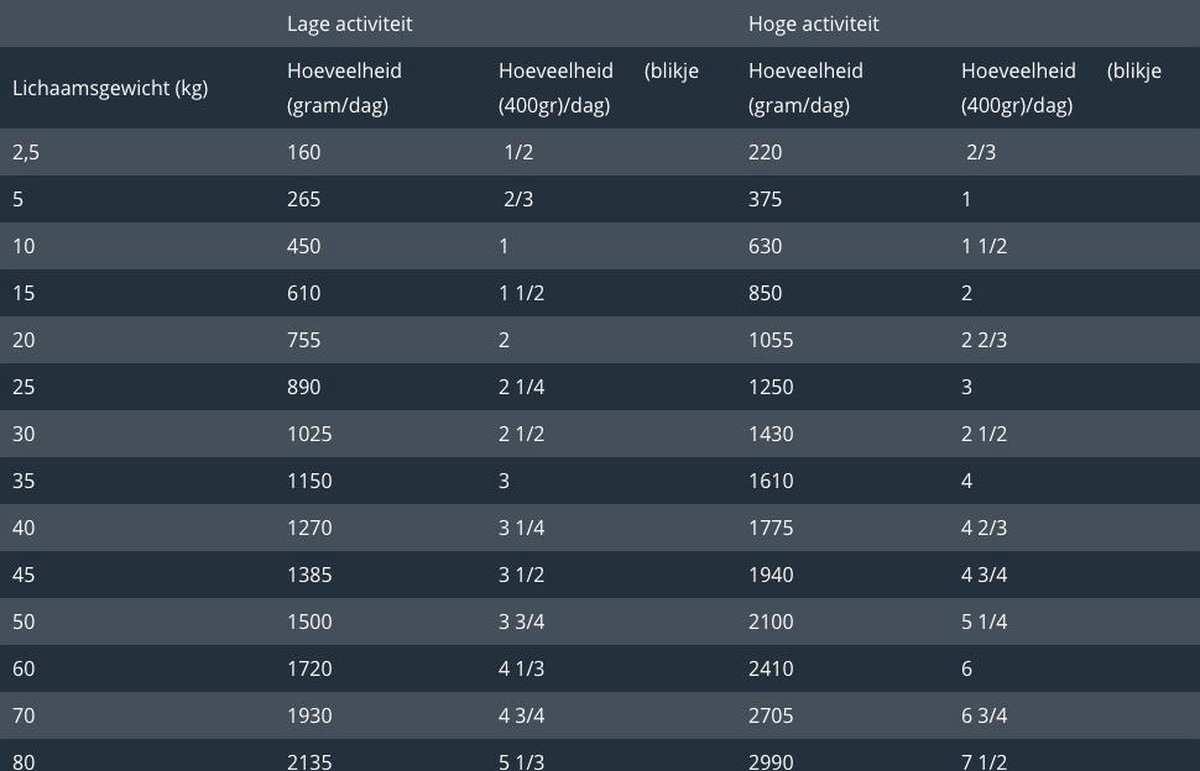Click the 2,5 kg body weight cell
Viewport: 1200px width, 771px height.
(x=27, y=152)
